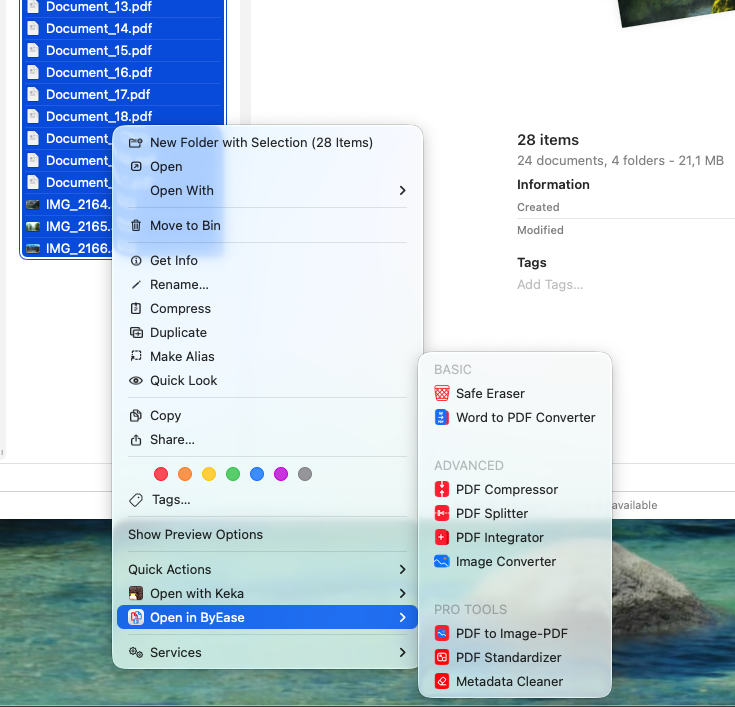
Task: Expand the Open With submenu arrow
Action: pyautogui.click(x=402, y=190)
